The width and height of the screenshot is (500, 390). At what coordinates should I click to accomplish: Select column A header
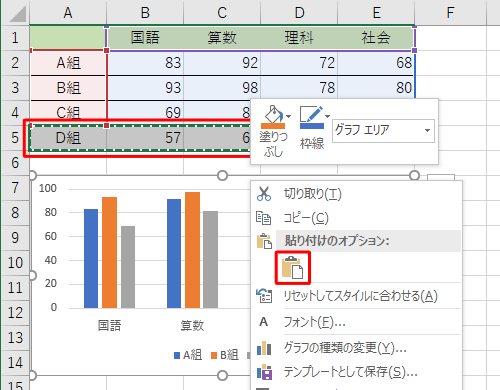click(68, 13)
